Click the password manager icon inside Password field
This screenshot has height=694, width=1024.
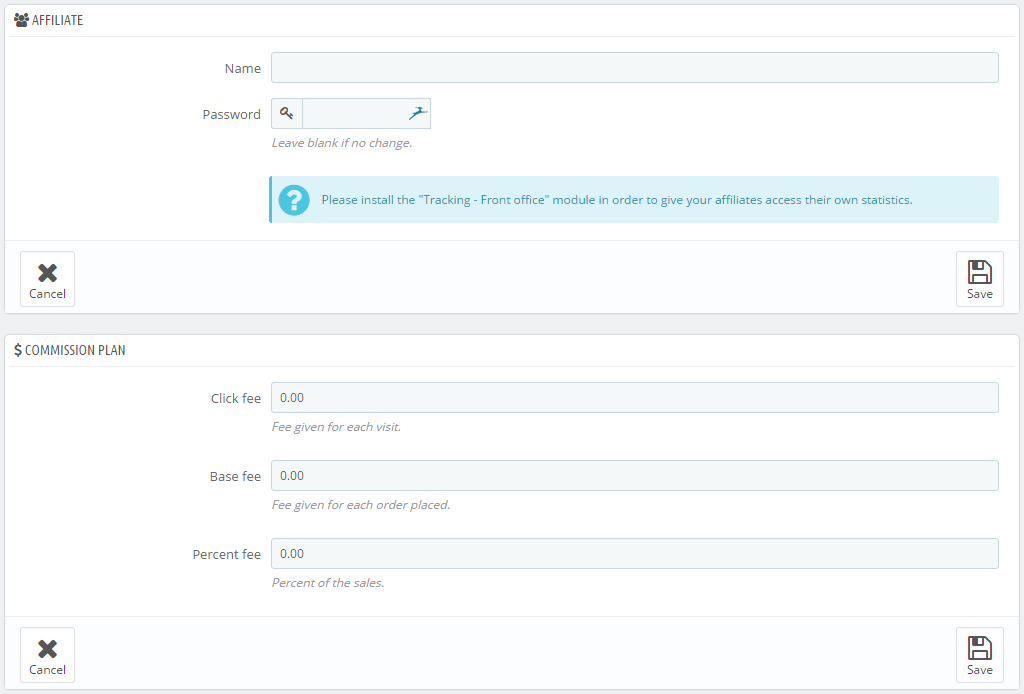[417, 114]
